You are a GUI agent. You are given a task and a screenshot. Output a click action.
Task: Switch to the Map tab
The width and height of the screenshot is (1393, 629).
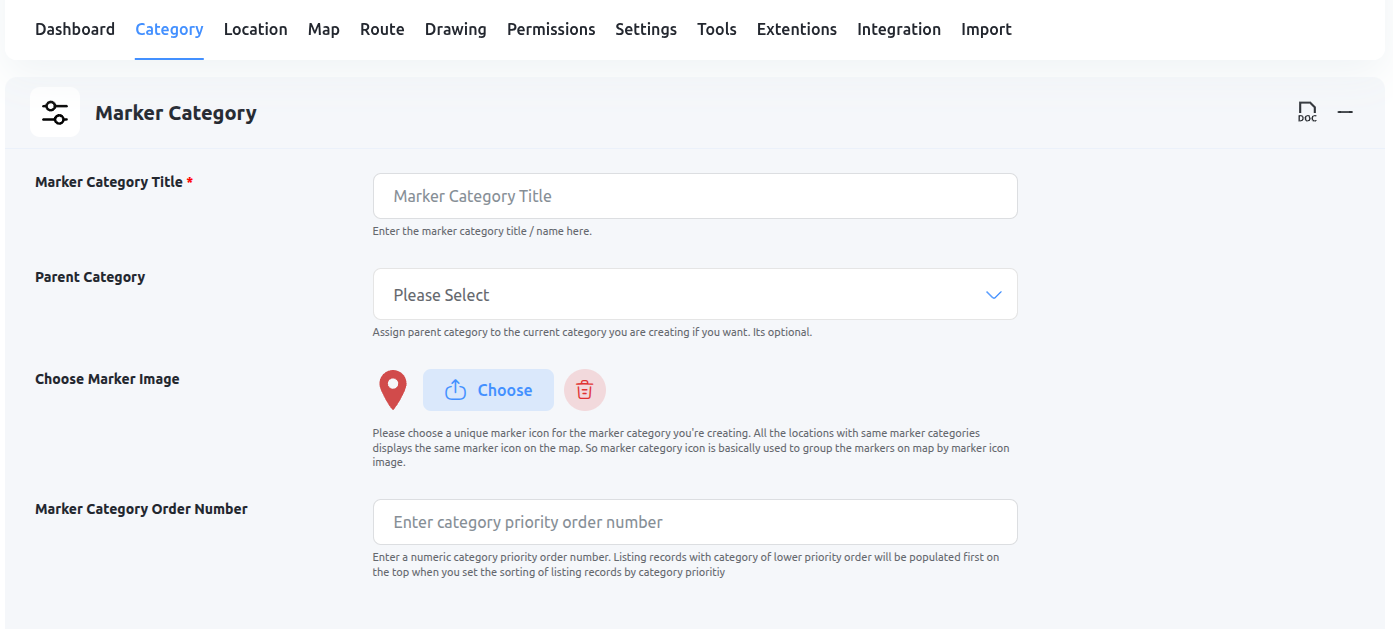tap(323, 29)
